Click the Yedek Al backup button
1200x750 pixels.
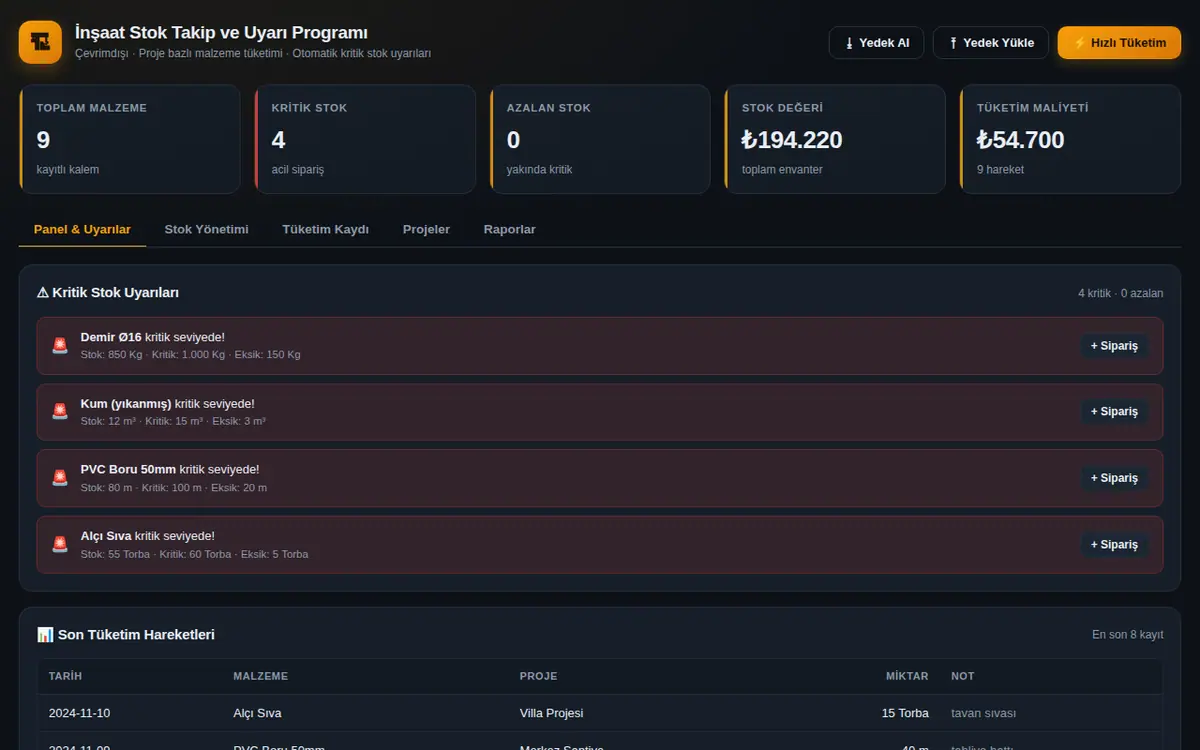[x=877, y=43]
